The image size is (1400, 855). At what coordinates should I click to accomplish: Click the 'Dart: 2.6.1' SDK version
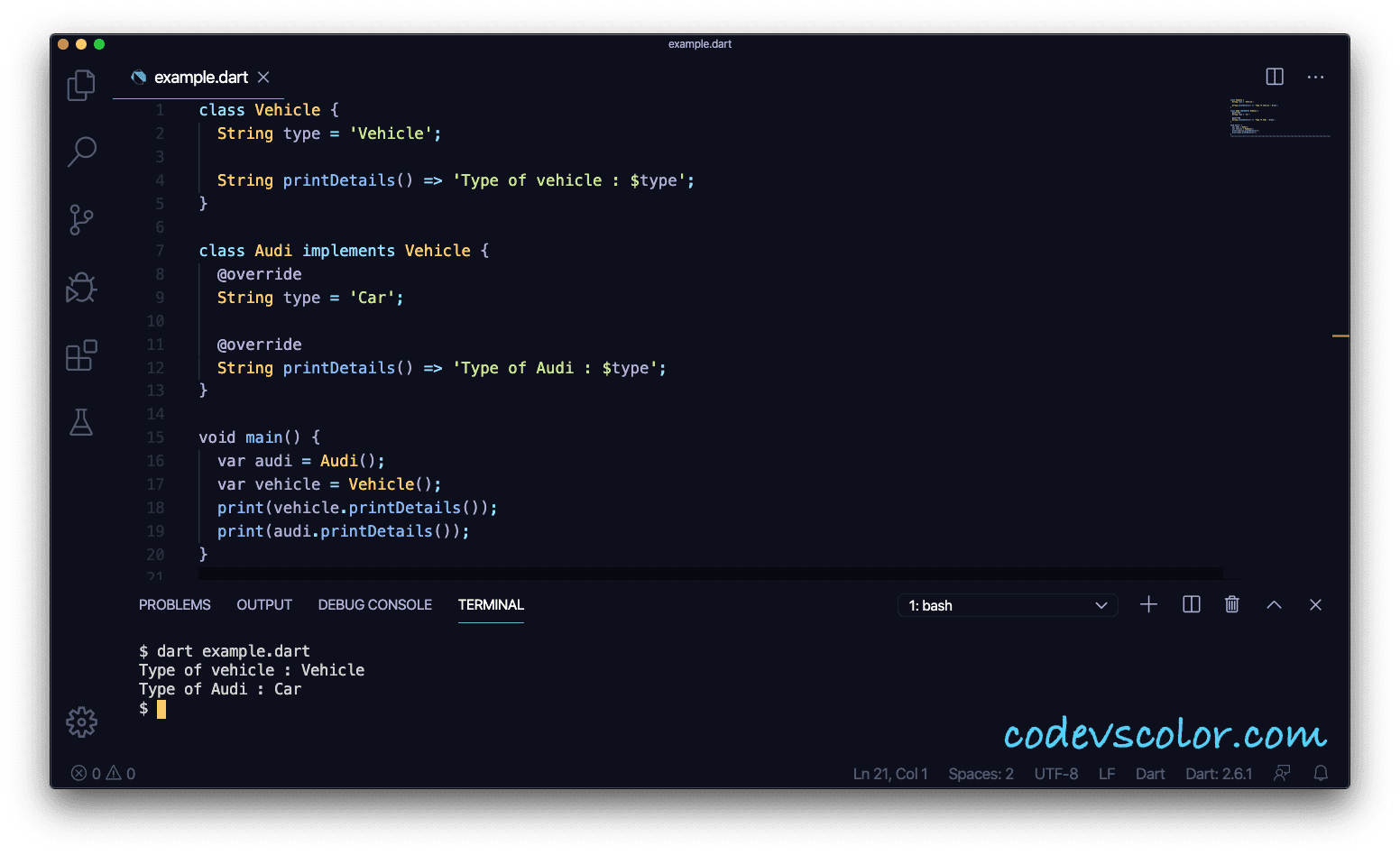pos(1219,774)
